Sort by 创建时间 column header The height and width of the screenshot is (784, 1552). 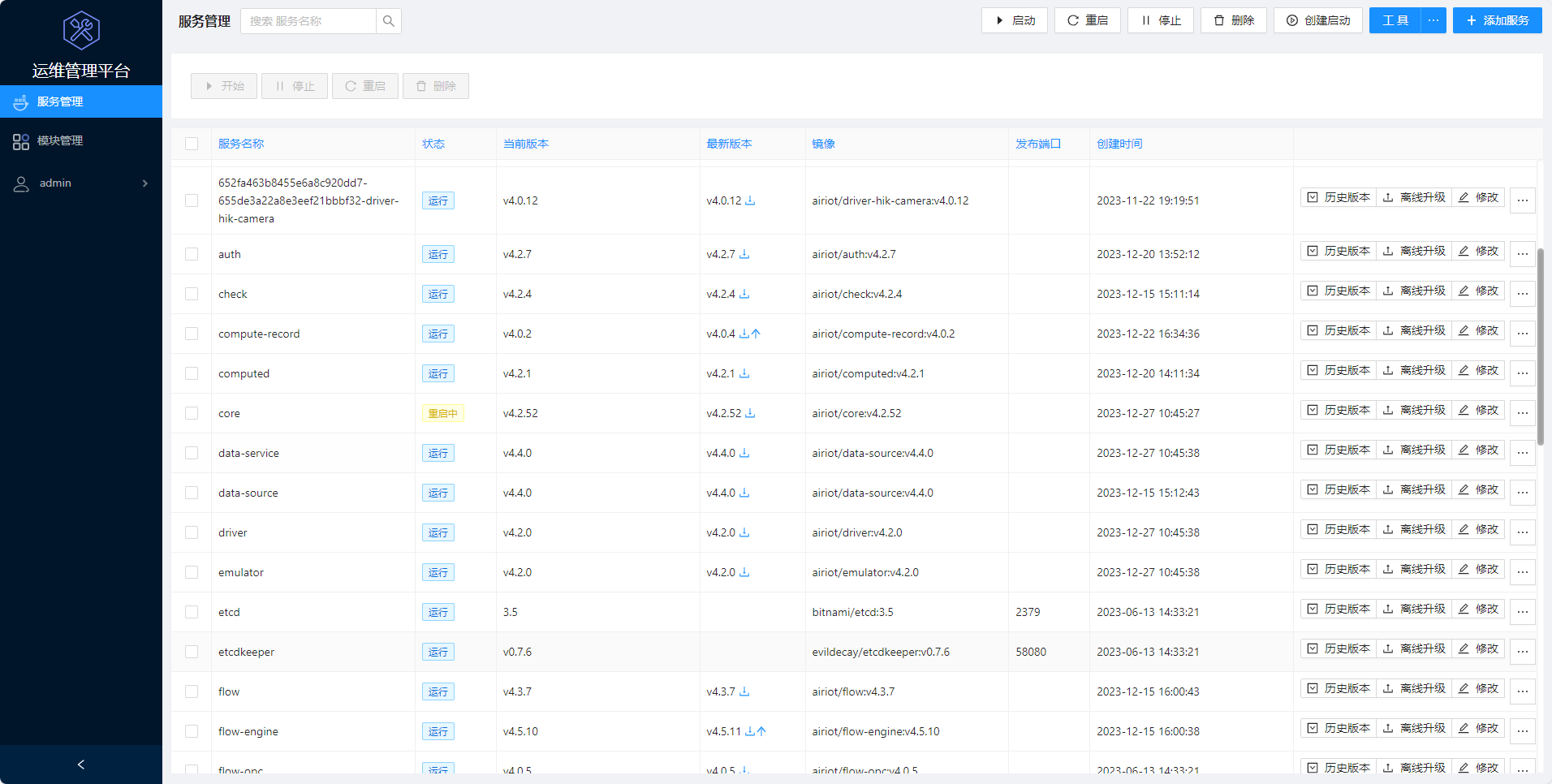pyautogui.click(x=1119, y=144)
